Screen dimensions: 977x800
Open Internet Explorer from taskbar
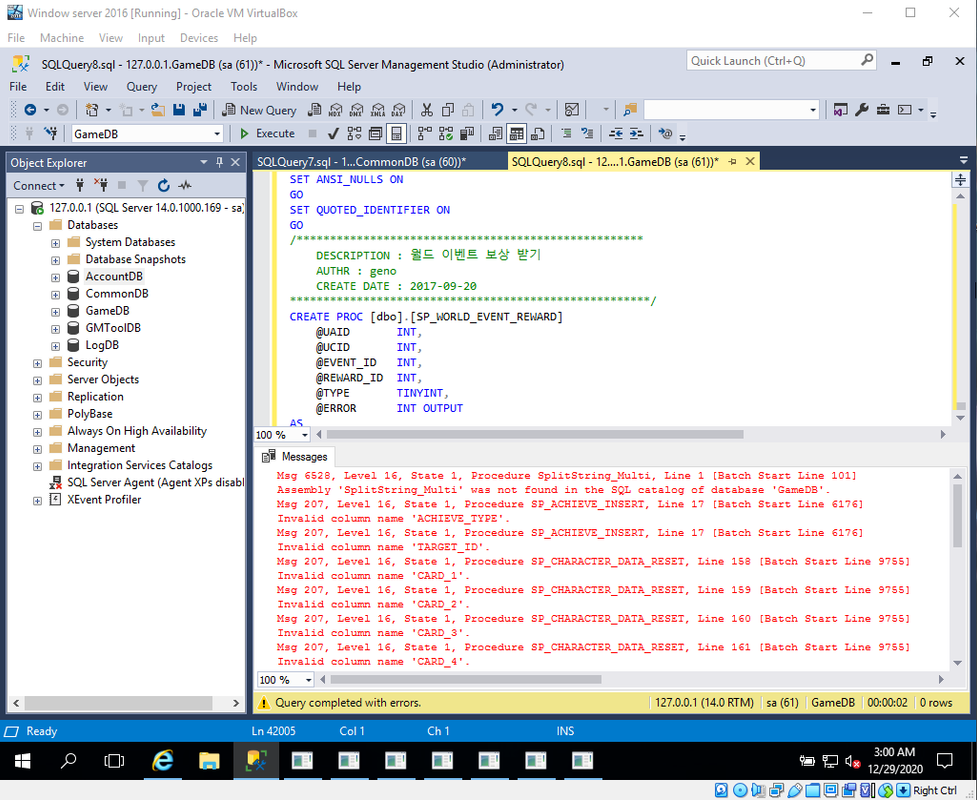click(163, 761)
